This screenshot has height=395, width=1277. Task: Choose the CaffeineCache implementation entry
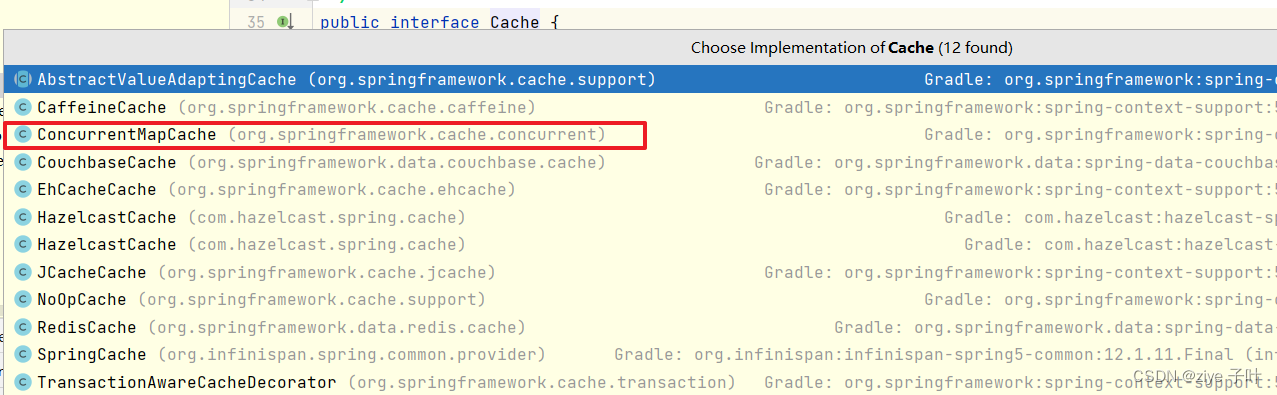coord(640,107)
